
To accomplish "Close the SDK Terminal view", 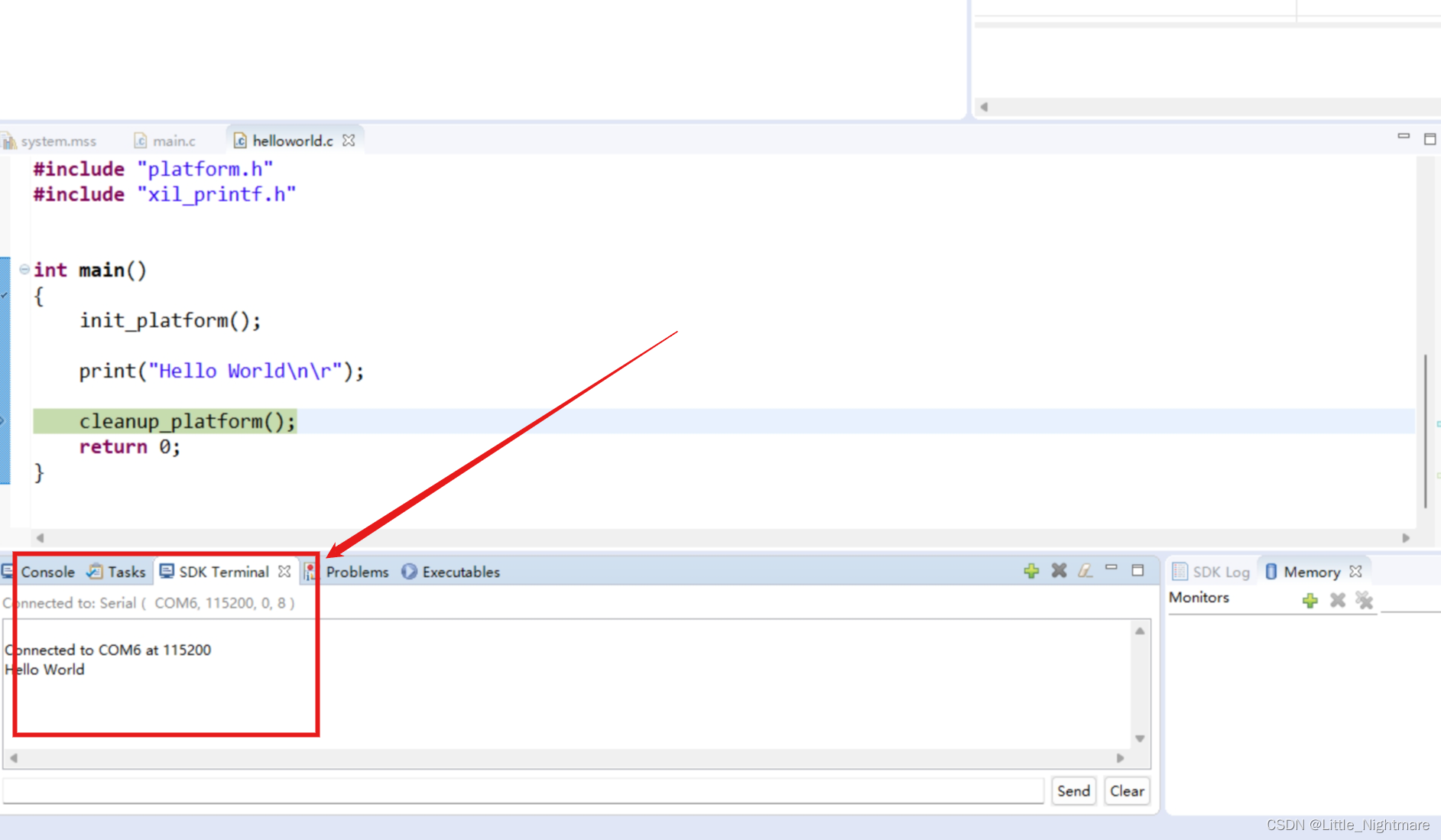I will (284, 571).
